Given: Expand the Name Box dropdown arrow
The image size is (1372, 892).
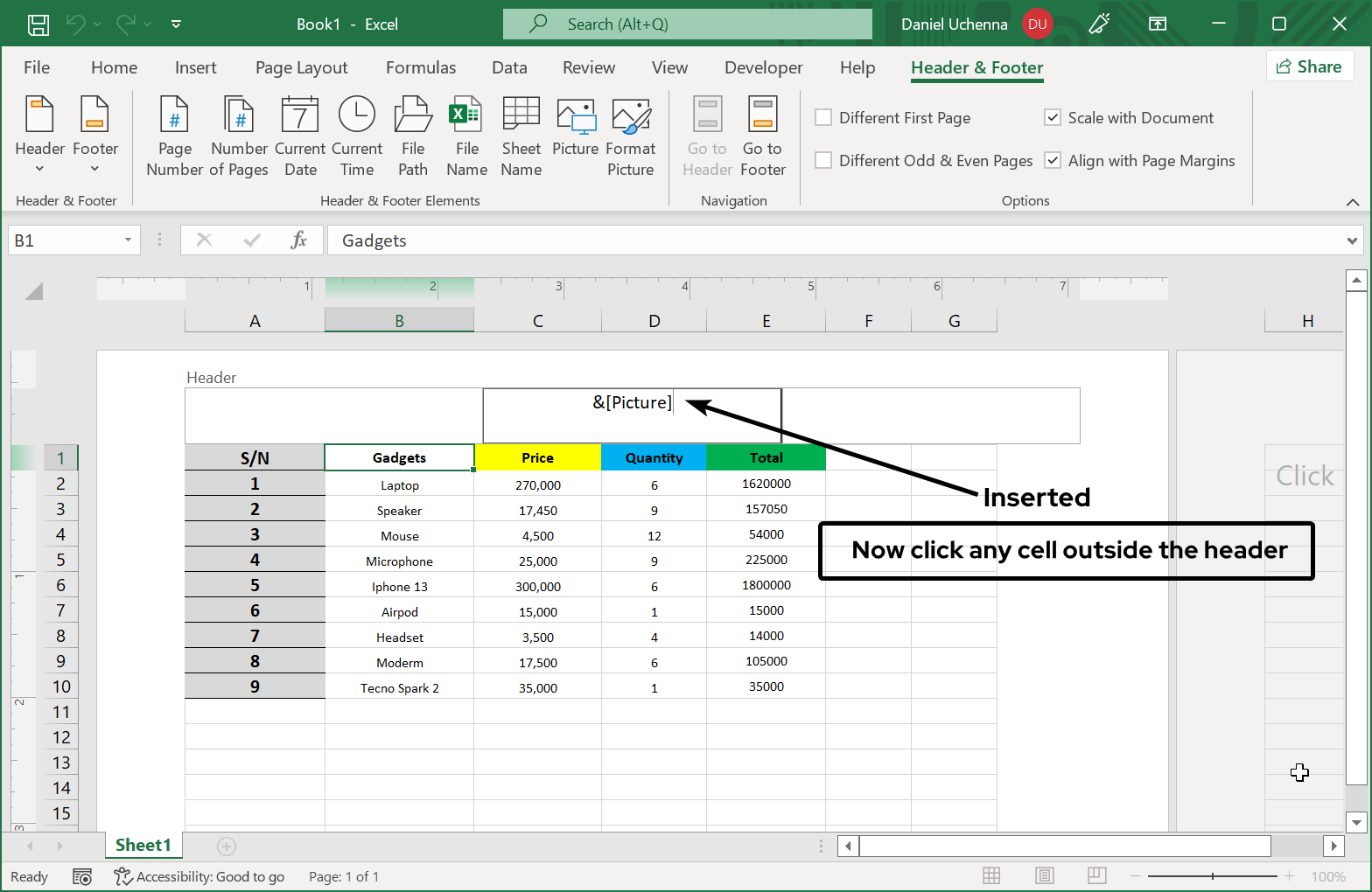Looking at the screenshot, I should [x=128, y=240].
